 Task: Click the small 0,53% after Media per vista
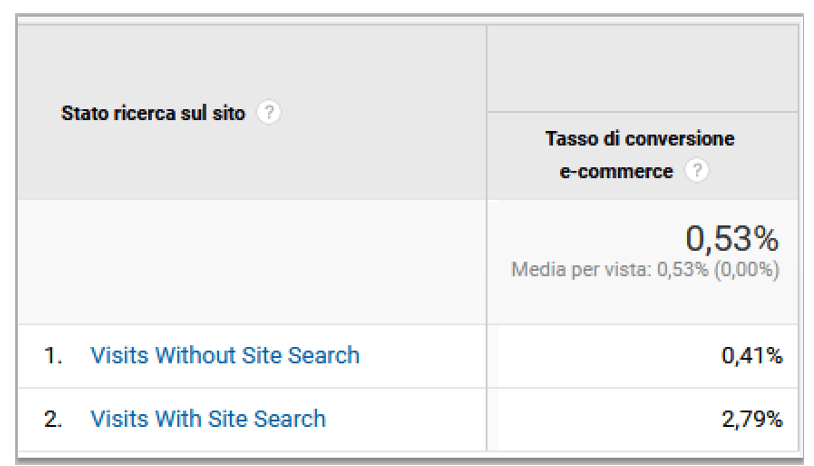pyautogui.click(x=682, y=270)
